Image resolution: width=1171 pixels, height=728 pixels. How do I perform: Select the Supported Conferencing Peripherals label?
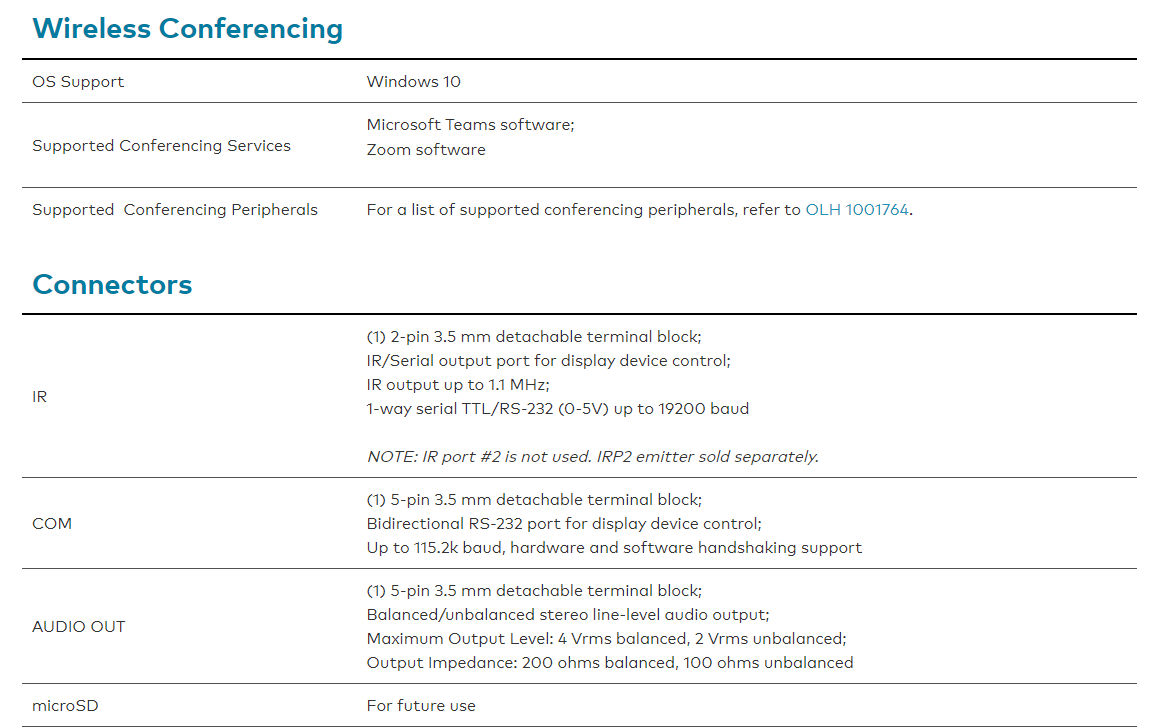pyautogui.click(x=175, y=210)
